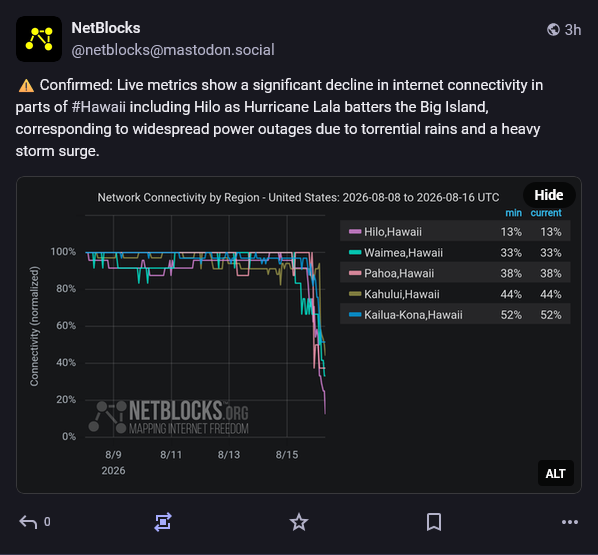Screen dimensions: 598x555
Task: Boost this post with the repeat icon
Action: tap(163, 522)
